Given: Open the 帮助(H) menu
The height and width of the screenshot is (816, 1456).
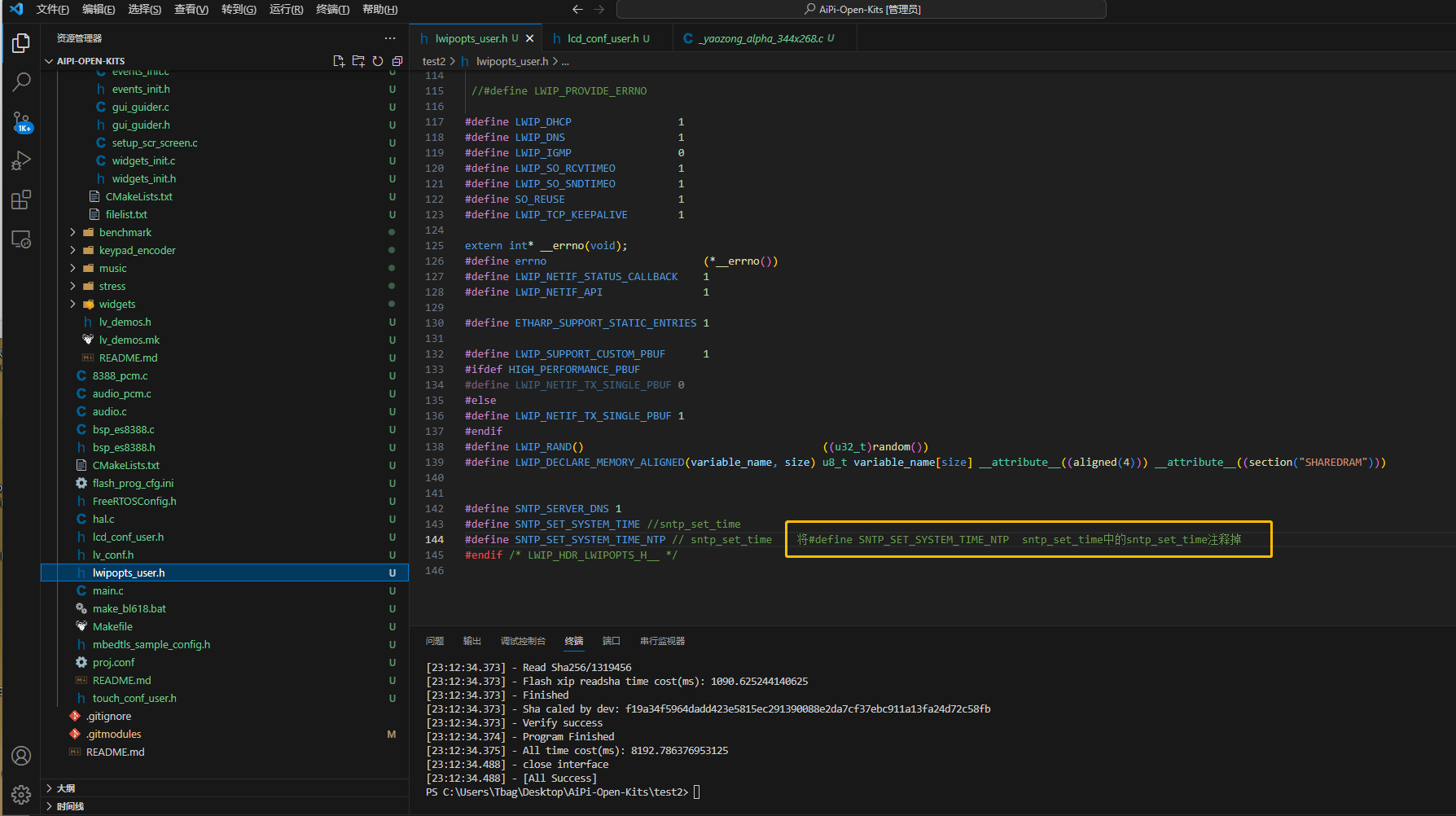Looking at the screenshot, I should coord(380,9).
